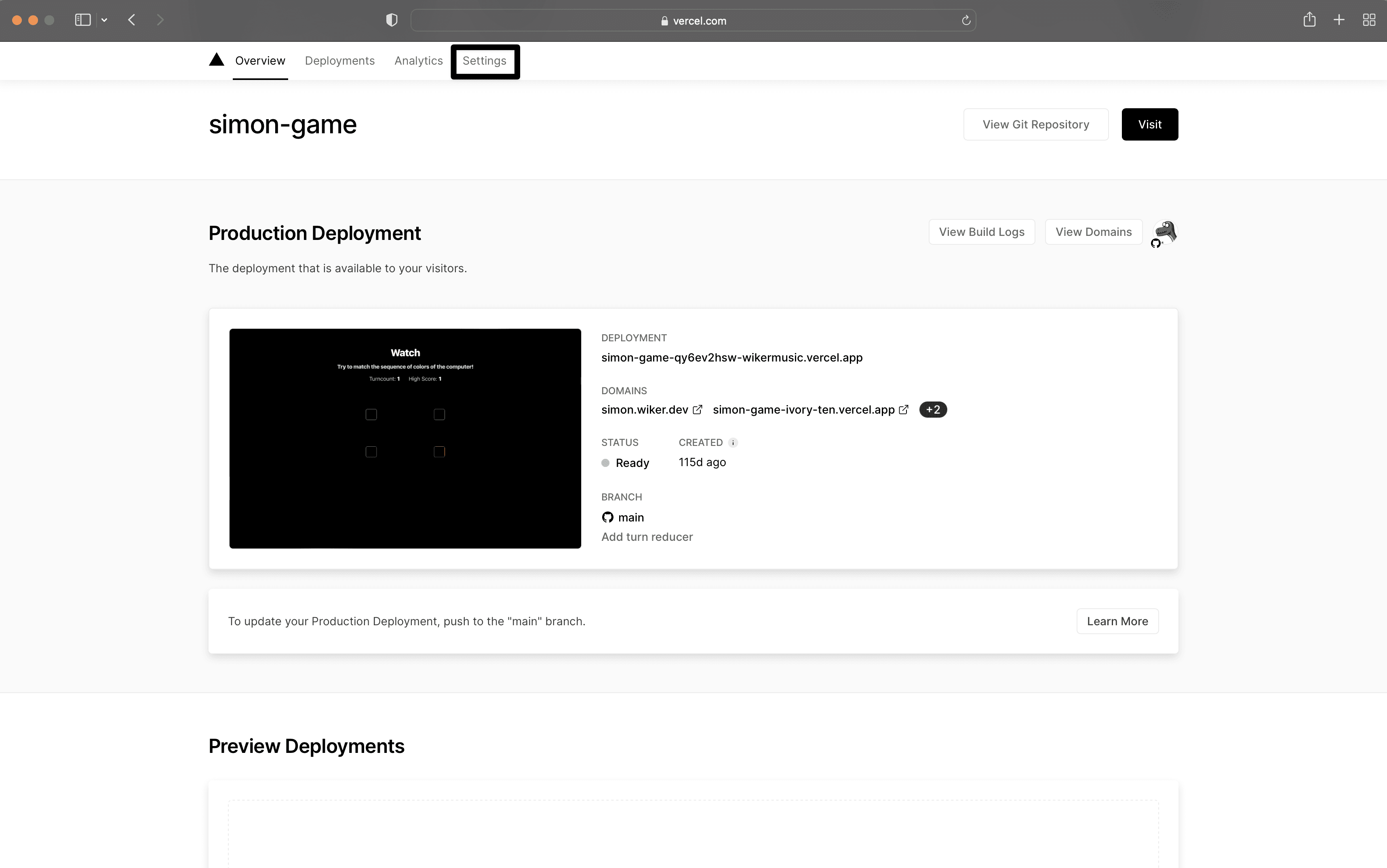The width and height of the screenshot is (1387, 868).
Task: Click the privacy shield icon in the toolbar
Action: [391, 19]
